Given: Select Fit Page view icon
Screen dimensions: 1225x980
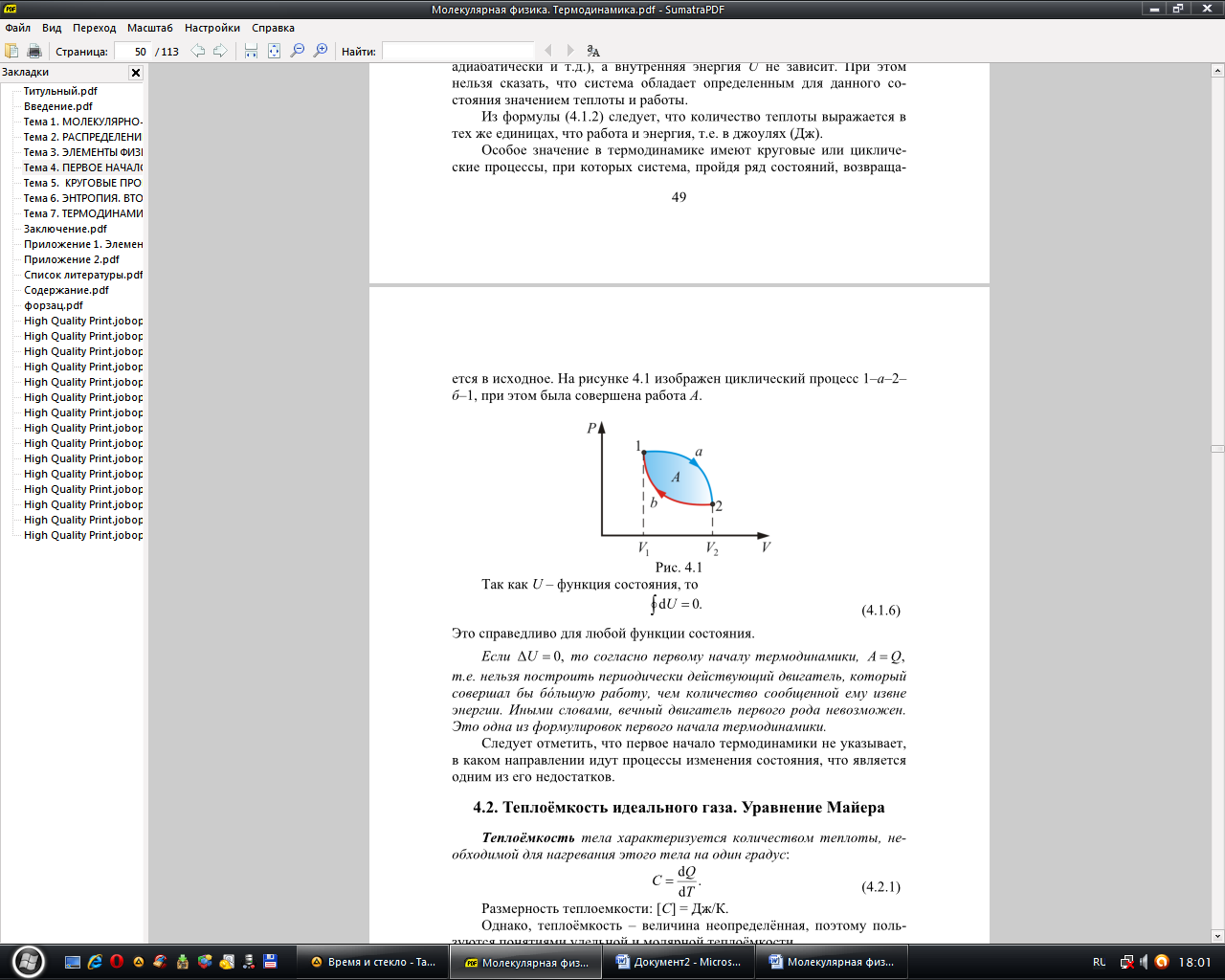Looking at the screenshot, I should 274,51.
